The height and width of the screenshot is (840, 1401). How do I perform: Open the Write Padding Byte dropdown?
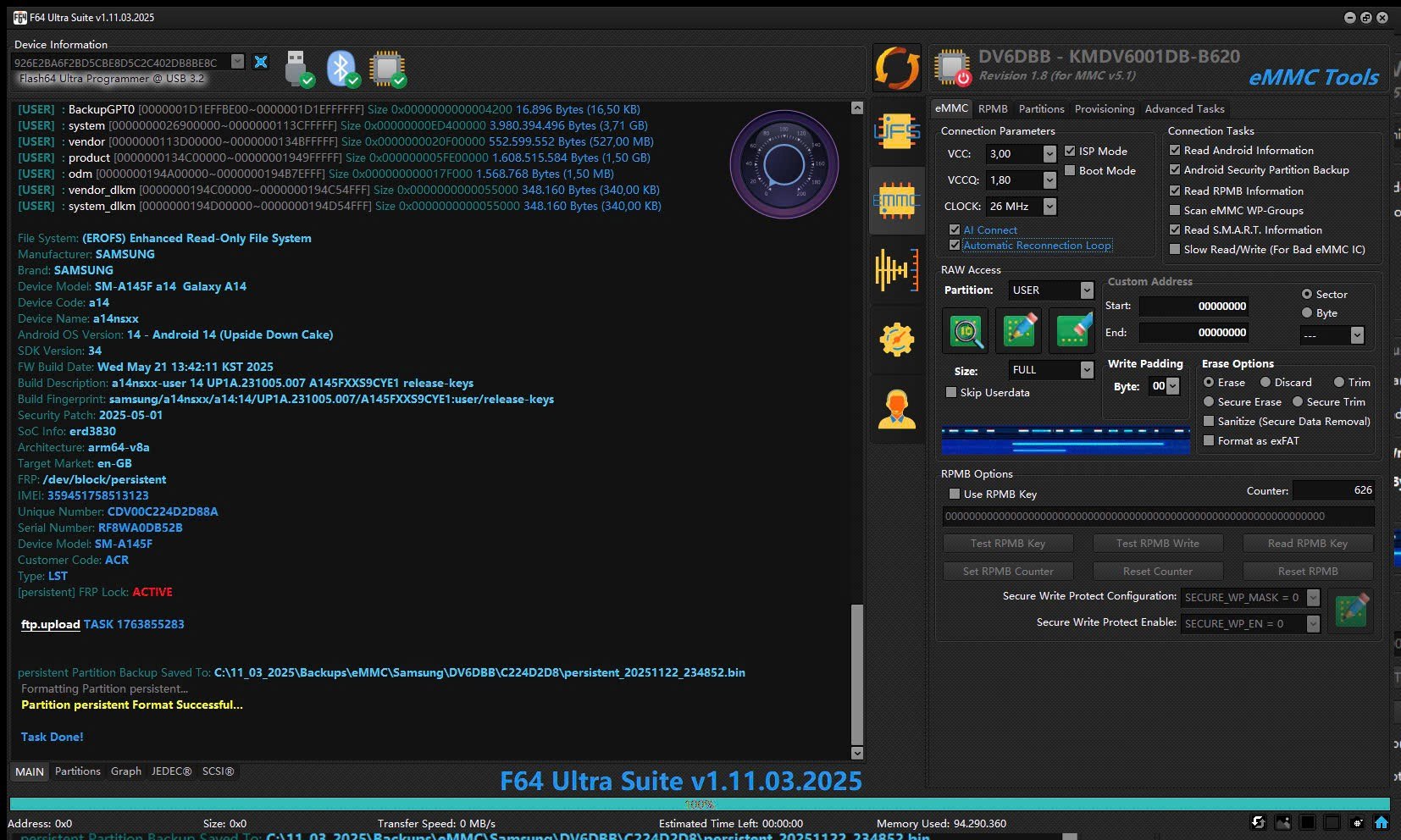(1172, 386)
